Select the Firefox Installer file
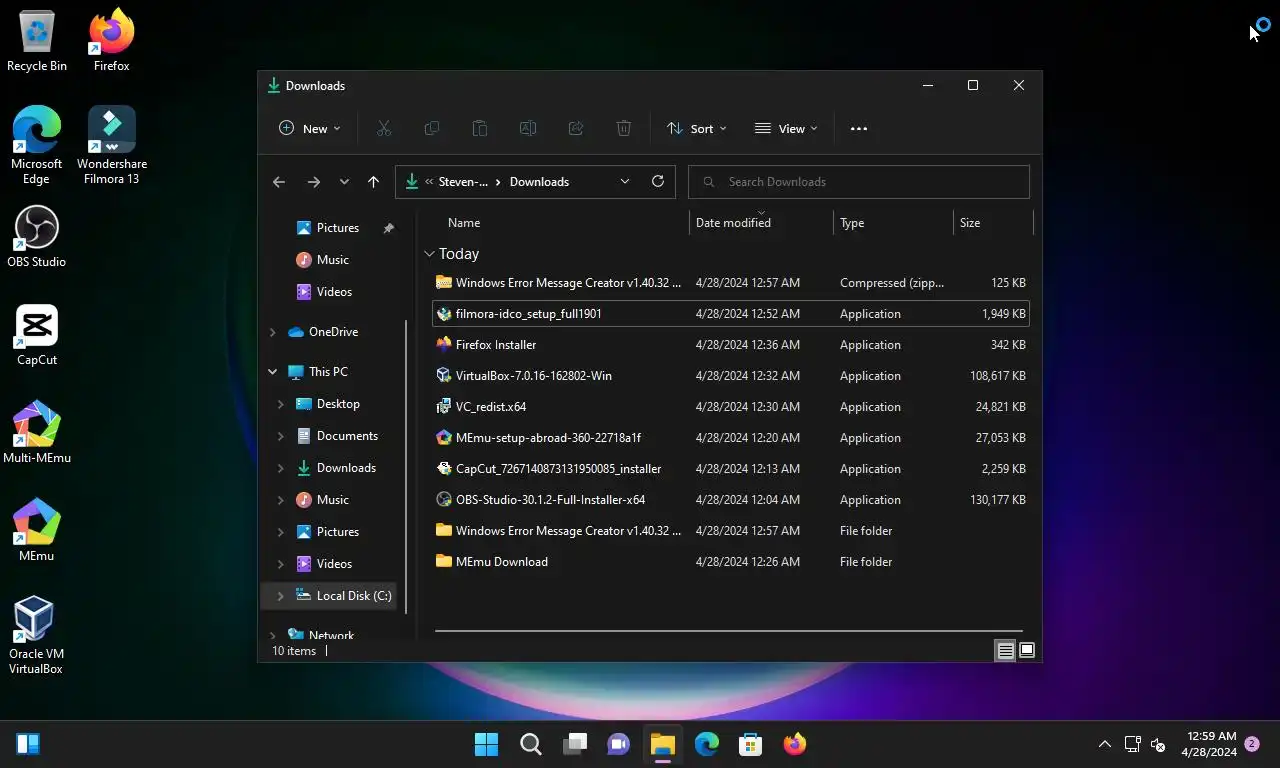Viewport: 1280px width, 768px height. tap(731, 345)
